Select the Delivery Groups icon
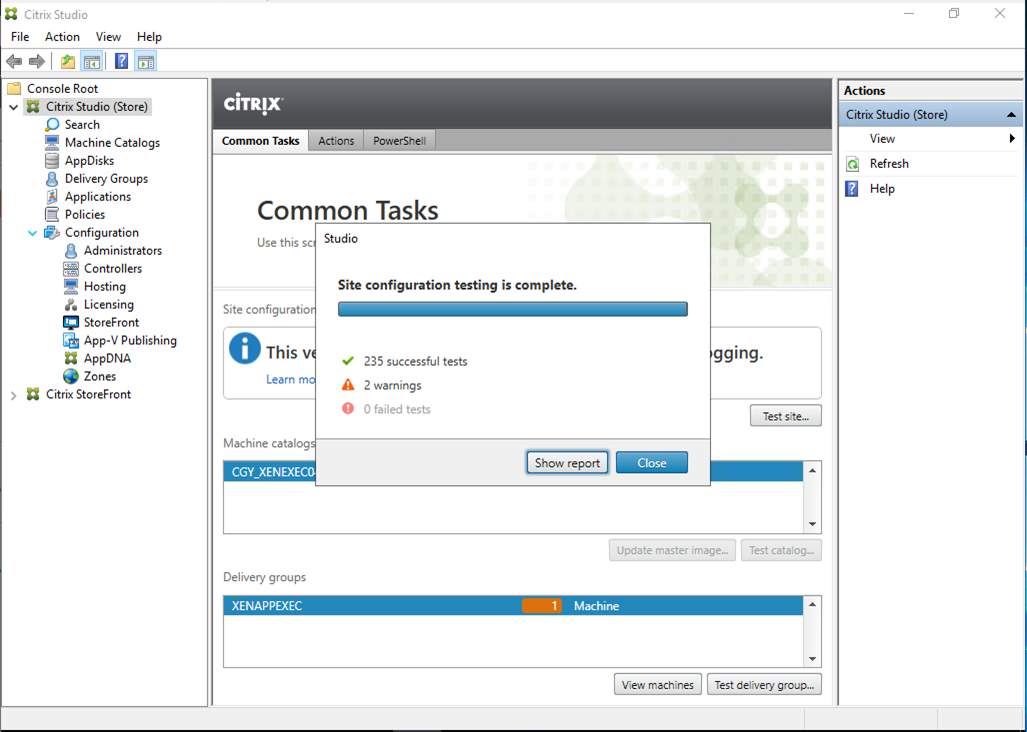 (x=52, y=178)
